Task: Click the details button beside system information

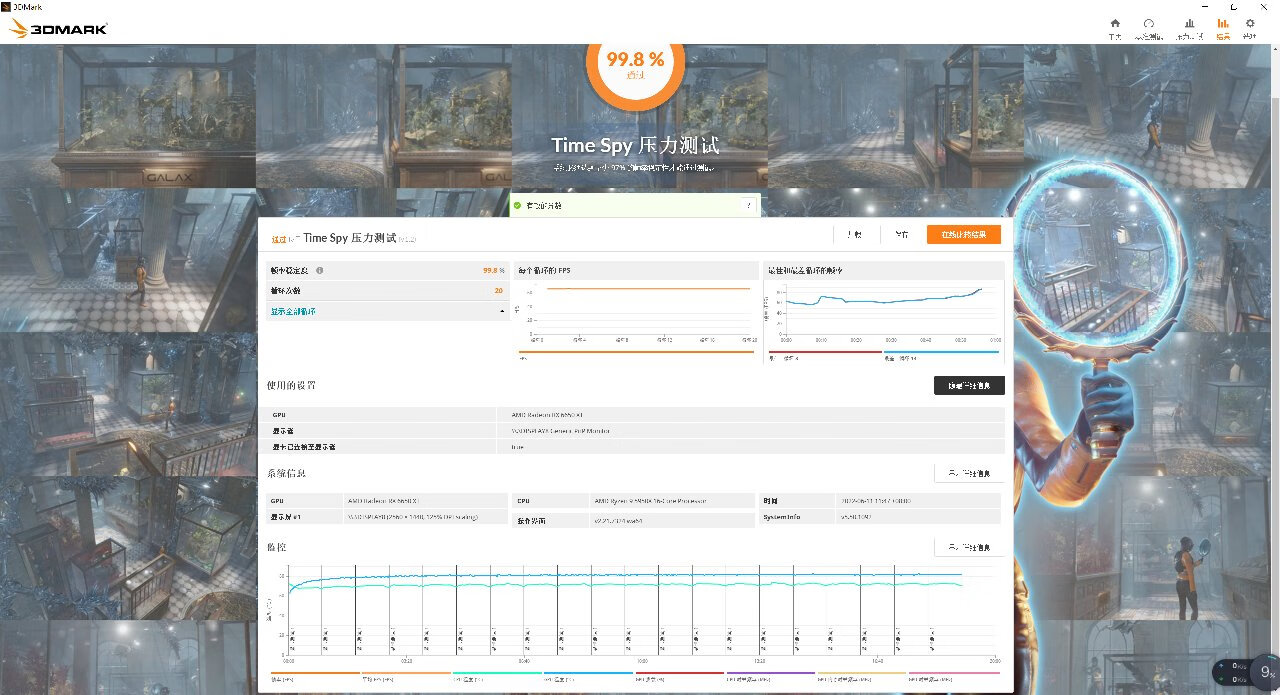Action: coord(969,473)
